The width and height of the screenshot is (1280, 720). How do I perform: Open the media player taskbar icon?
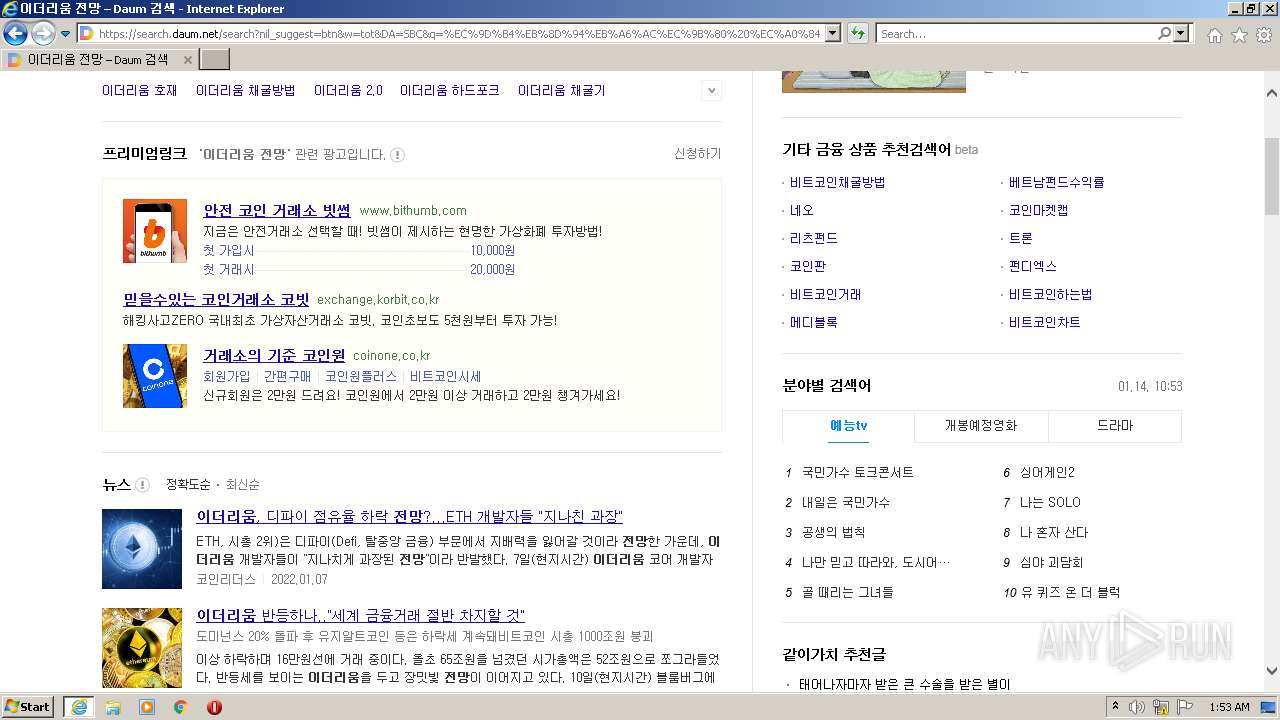[147, 707]
